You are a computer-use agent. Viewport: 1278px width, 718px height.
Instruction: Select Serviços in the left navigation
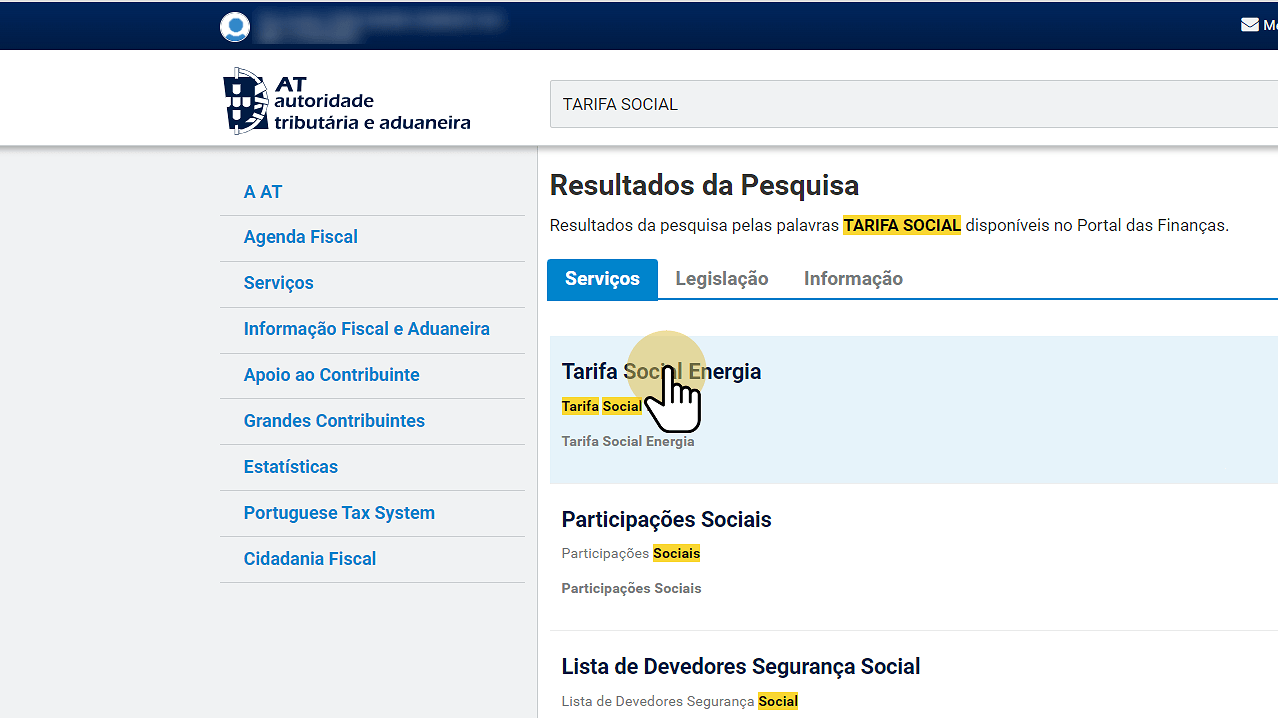pyautogui.click(x=278, y=283)
